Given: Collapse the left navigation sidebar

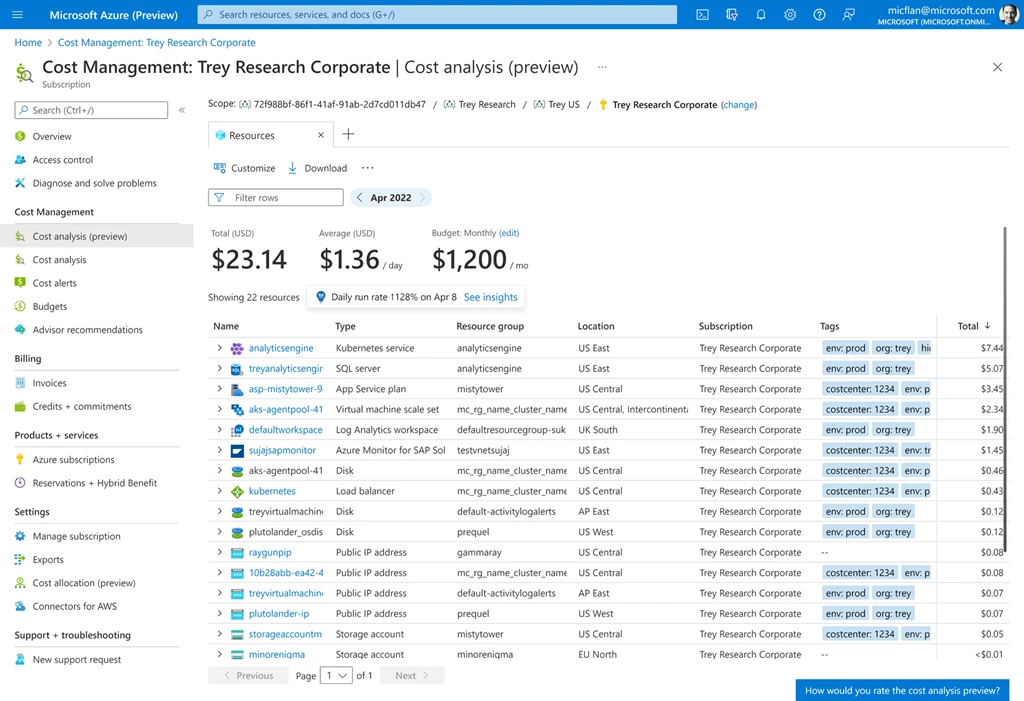Looking at the screenshot, I should point(181,110).
